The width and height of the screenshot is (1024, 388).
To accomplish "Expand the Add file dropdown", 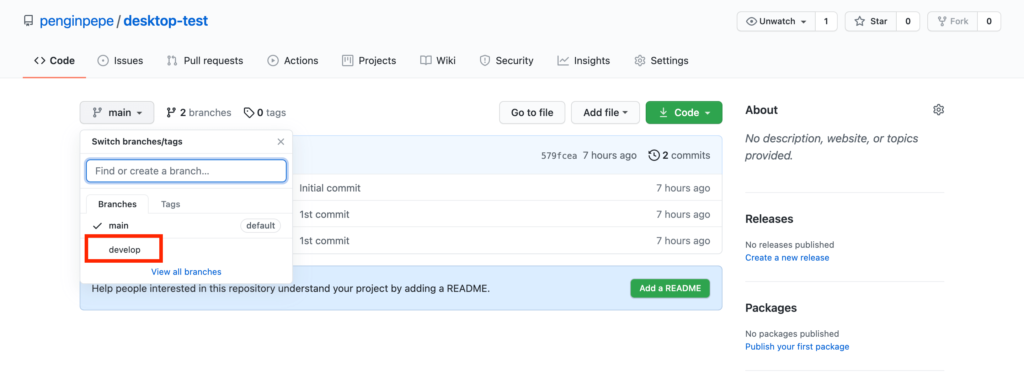I will click(605, 112).
